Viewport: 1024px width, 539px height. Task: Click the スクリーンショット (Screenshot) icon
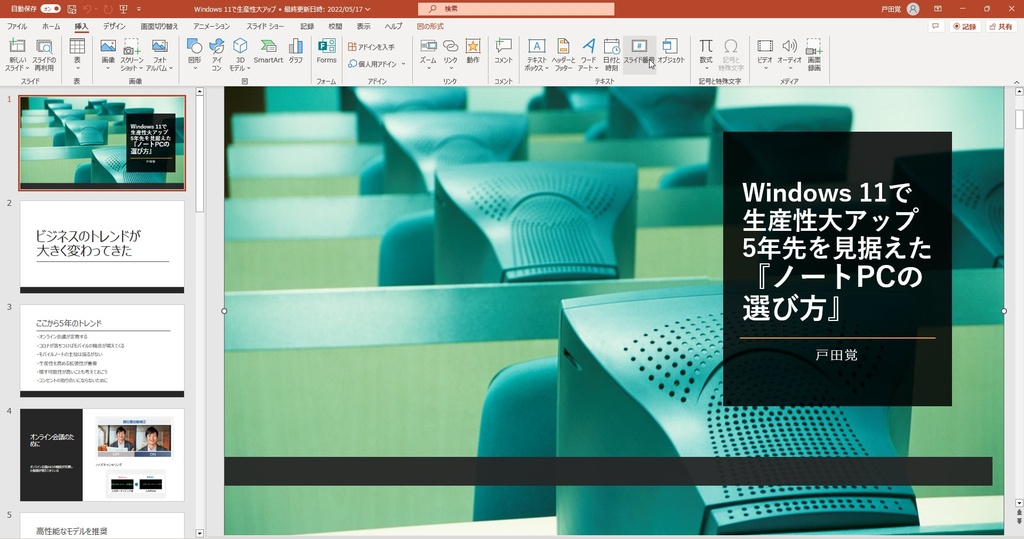pyautogui.click(x=132, y=46)
